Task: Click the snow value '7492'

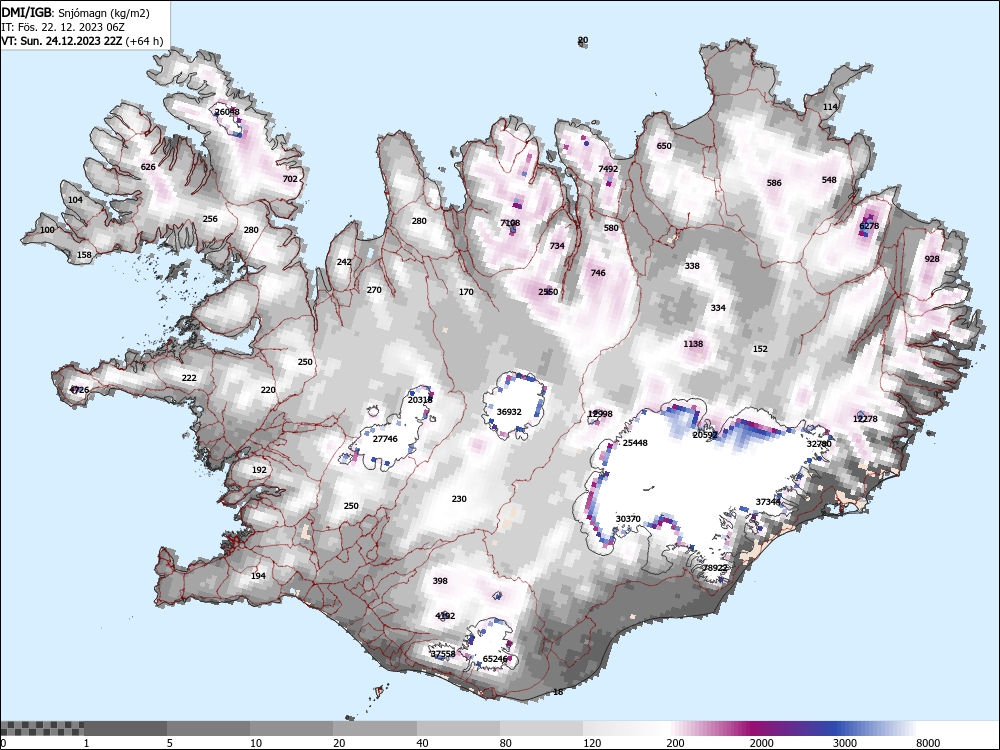Action: 608,169
